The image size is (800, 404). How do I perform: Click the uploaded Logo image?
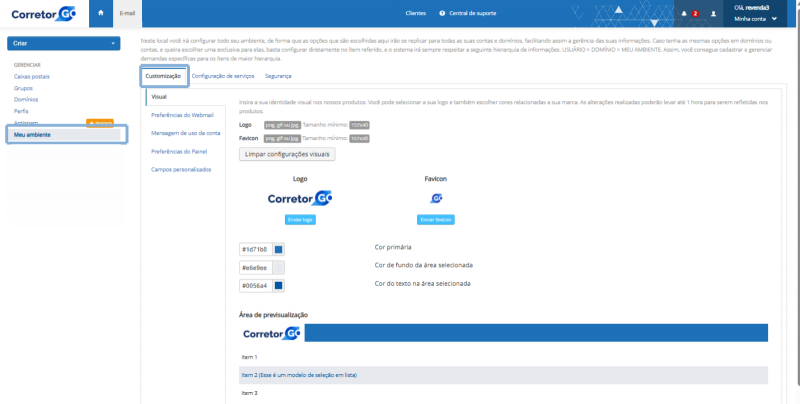pyautogui.click(x=300, y=198)
